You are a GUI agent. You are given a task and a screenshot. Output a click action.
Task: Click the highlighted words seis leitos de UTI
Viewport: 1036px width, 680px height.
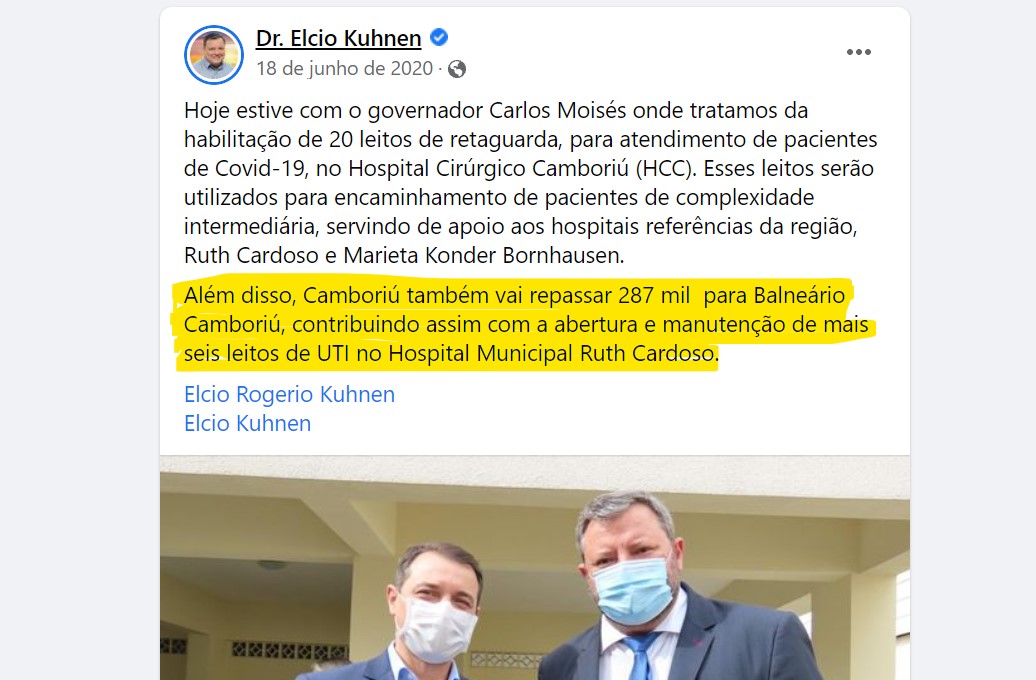[x=266, y=354]
